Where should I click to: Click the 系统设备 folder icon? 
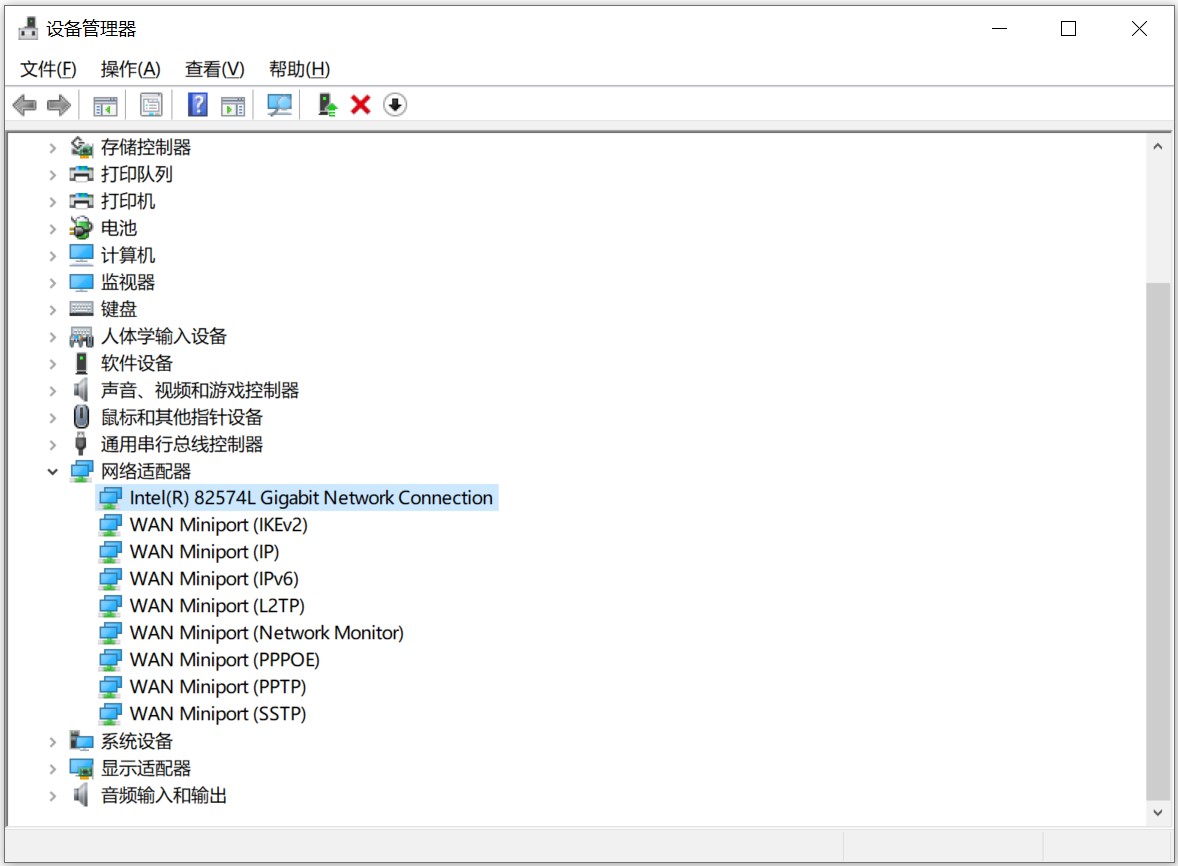click(81, 741)
